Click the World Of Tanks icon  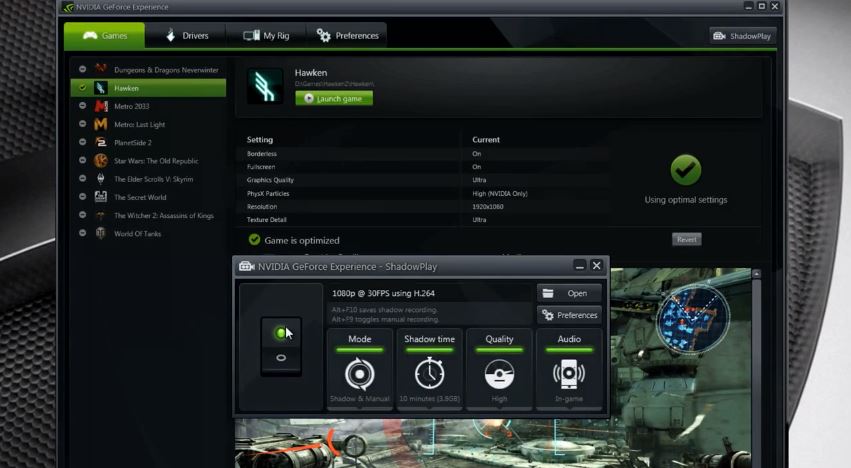tap(100, 233)
